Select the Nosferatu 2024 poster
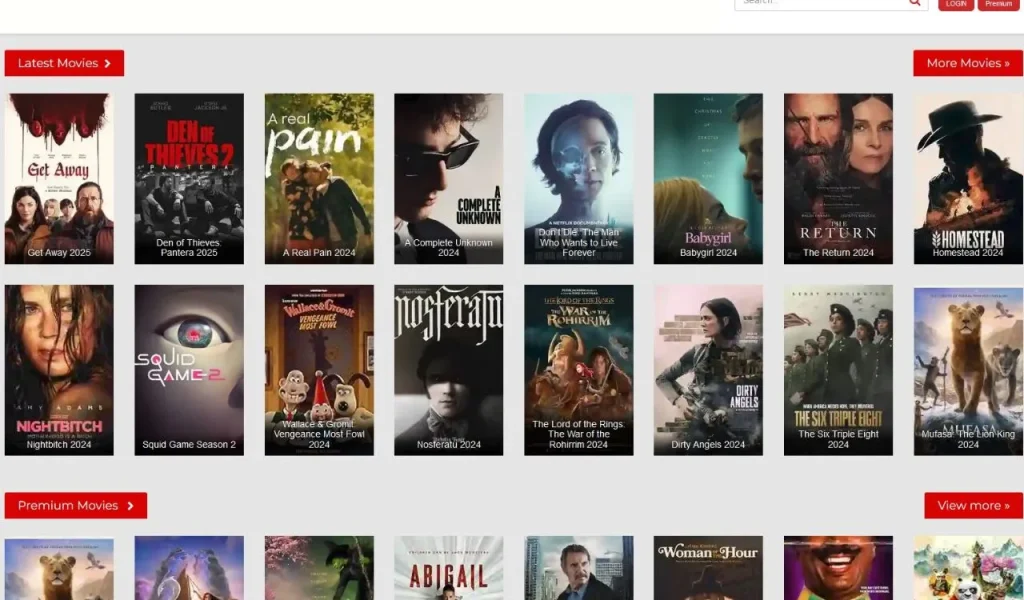 pyautogui.click(x=449, y=370)
